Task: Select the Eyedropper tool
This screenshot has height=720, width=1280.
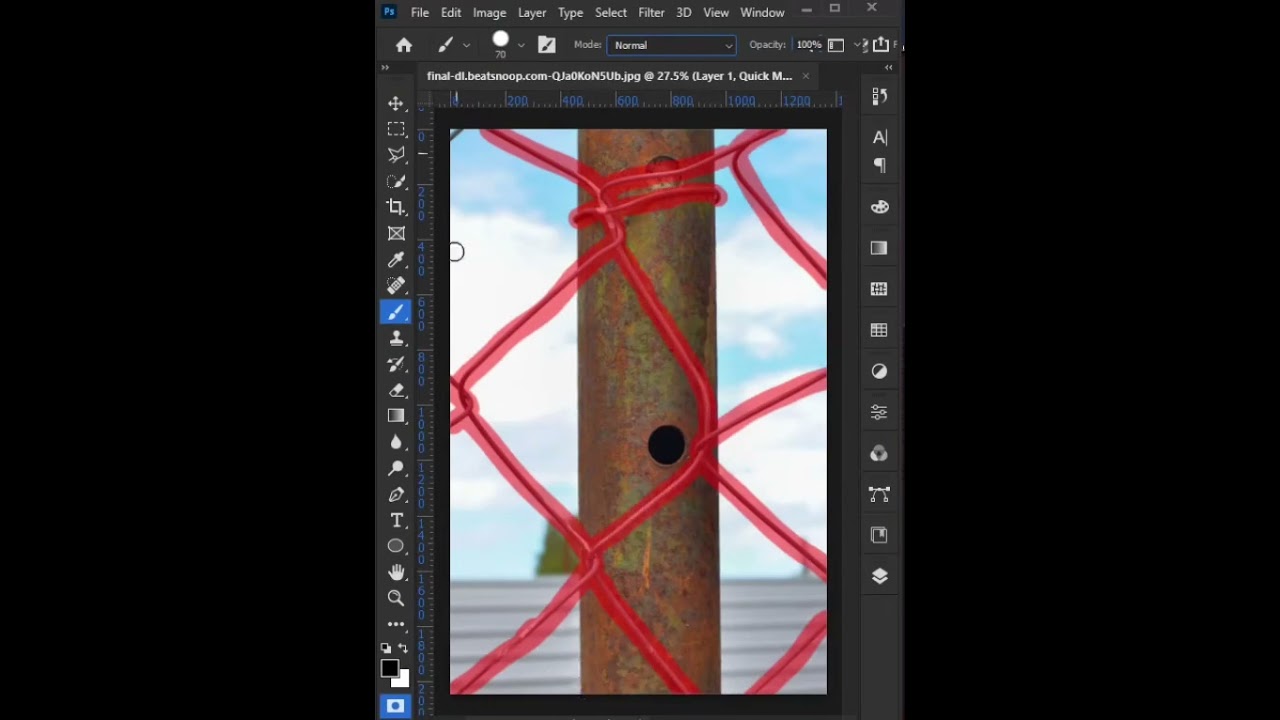Action: (396, 260)
